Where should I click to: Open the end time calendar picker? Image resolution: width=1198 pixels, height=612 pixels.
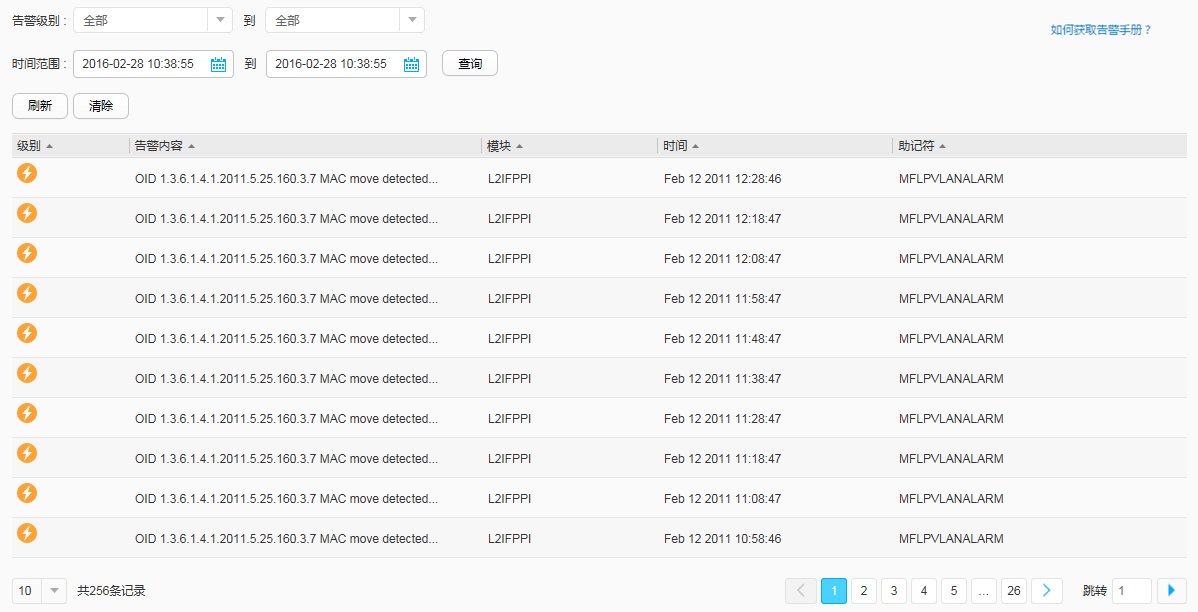point(411,64)
